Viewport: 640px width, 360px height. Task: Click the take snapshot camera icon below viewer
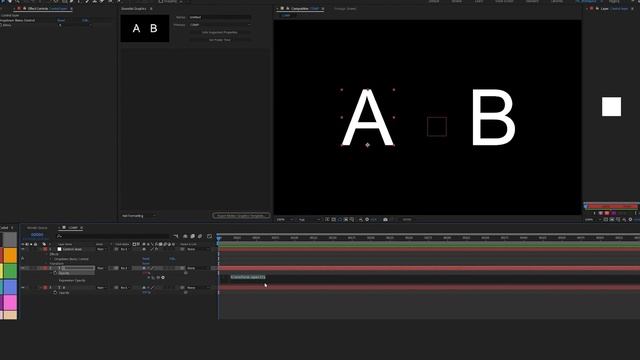pos(385,220)
